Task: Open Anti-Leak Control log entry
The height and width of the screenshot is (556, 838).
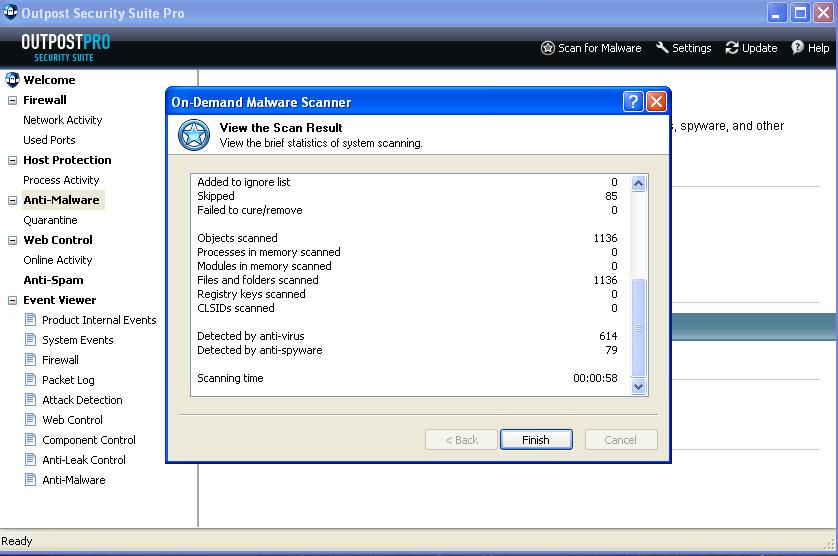Action: tap(84, 460)
